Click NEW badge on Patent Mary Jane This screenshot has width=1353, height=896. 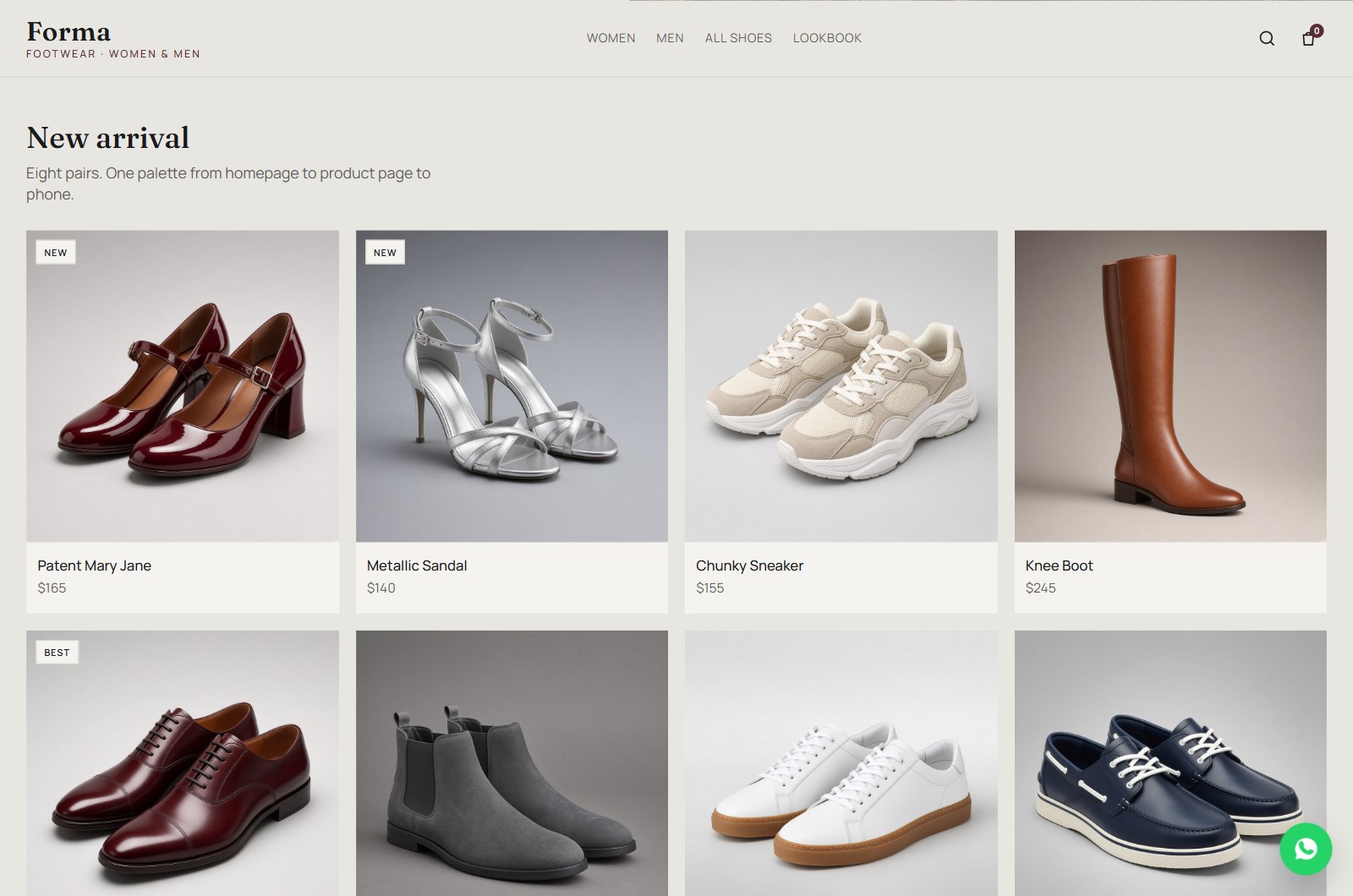(x=56, y=253)
